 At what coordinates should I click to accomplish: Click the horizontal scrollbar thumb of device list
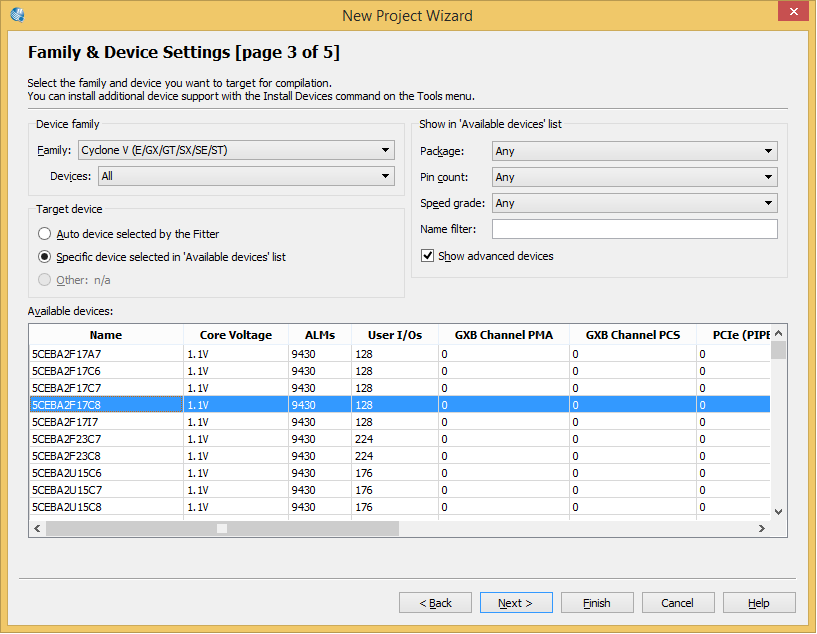tap(222, 528)
